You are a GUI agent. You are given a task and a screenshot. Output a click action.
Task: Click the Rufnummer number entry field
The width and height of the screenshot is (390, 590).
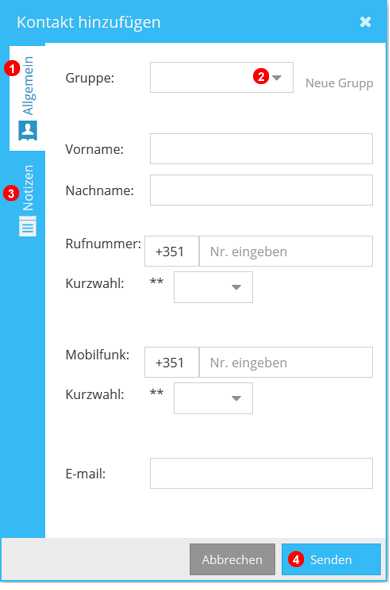(x=286, y=251)
